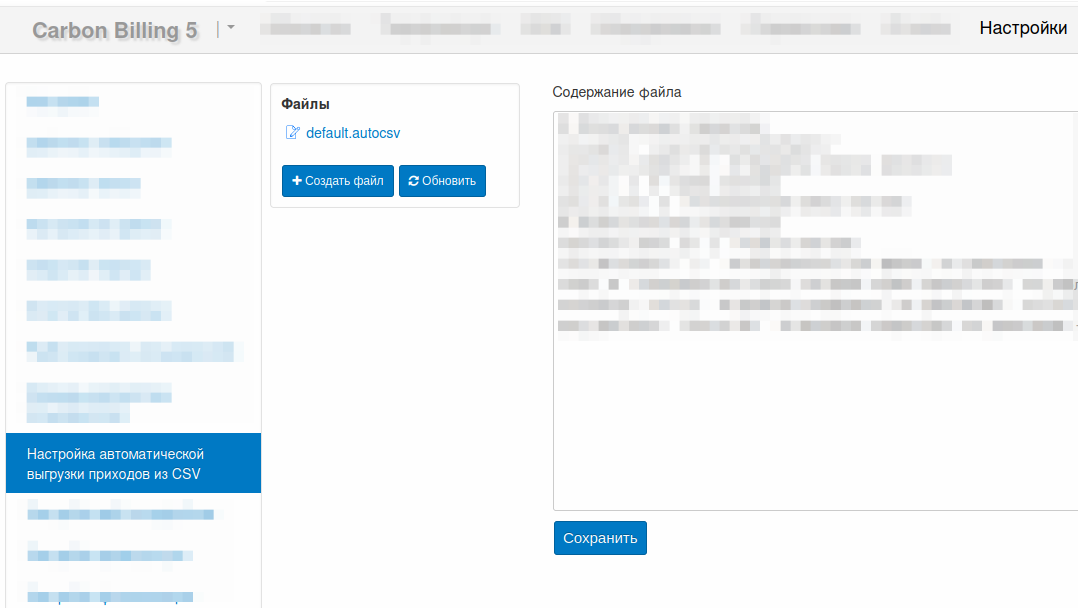The height and width of the screenshot is (608, 1078).
Task: Click the Сохранить button under the editor
Action: point(600,538)
